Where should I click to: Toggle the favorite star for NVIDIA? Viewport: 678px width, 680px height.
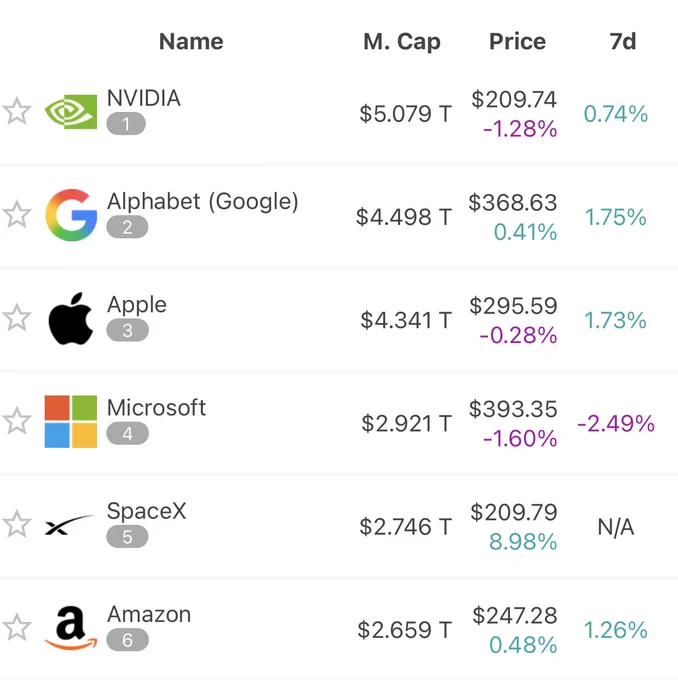click(17, 111)
